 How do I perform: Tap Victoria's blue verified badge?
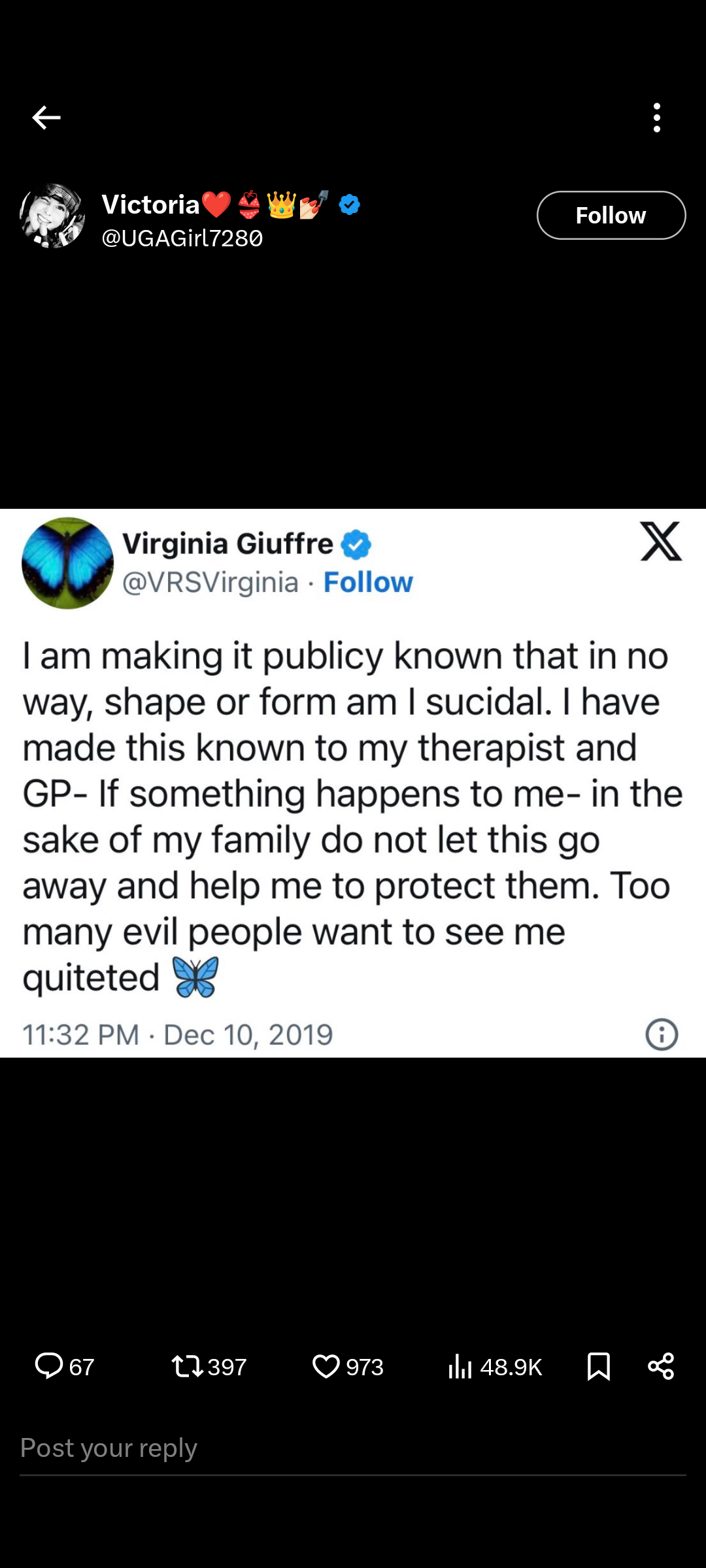tap(350, 205)
